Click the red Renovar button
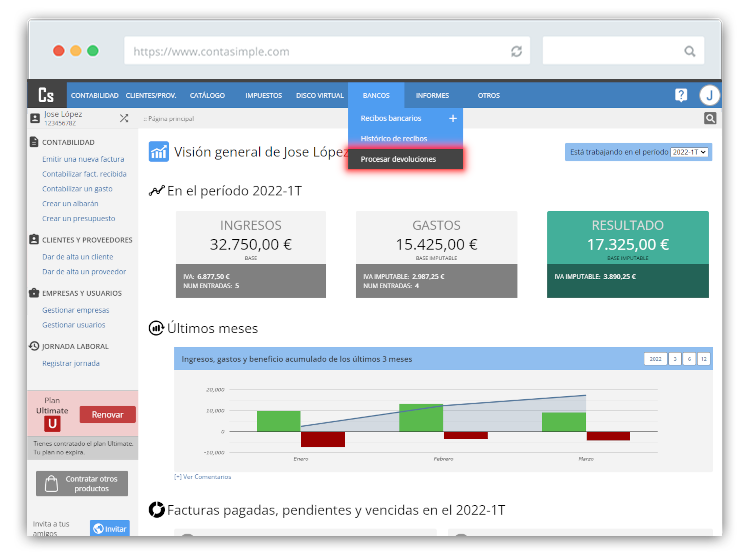Viewport: 750px width, 552px height. pyautogui.click(x=108, y=415)
